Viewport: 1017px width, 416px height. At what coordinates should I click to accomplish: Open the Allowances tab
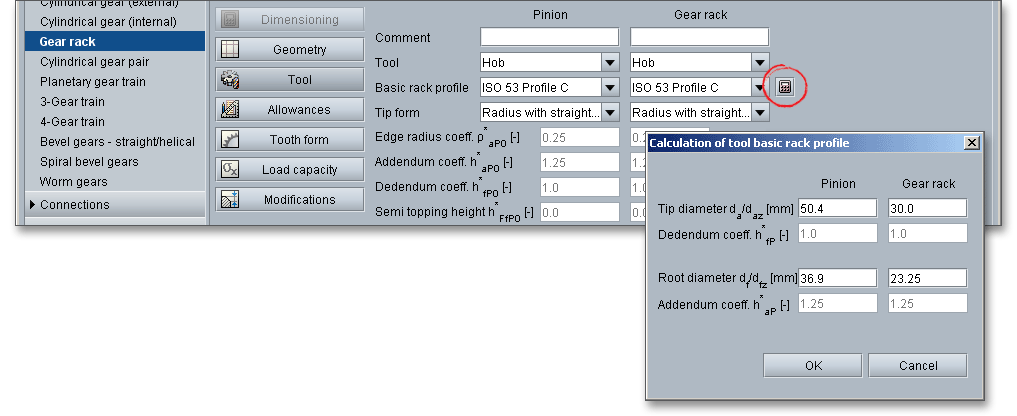[289, 110]
